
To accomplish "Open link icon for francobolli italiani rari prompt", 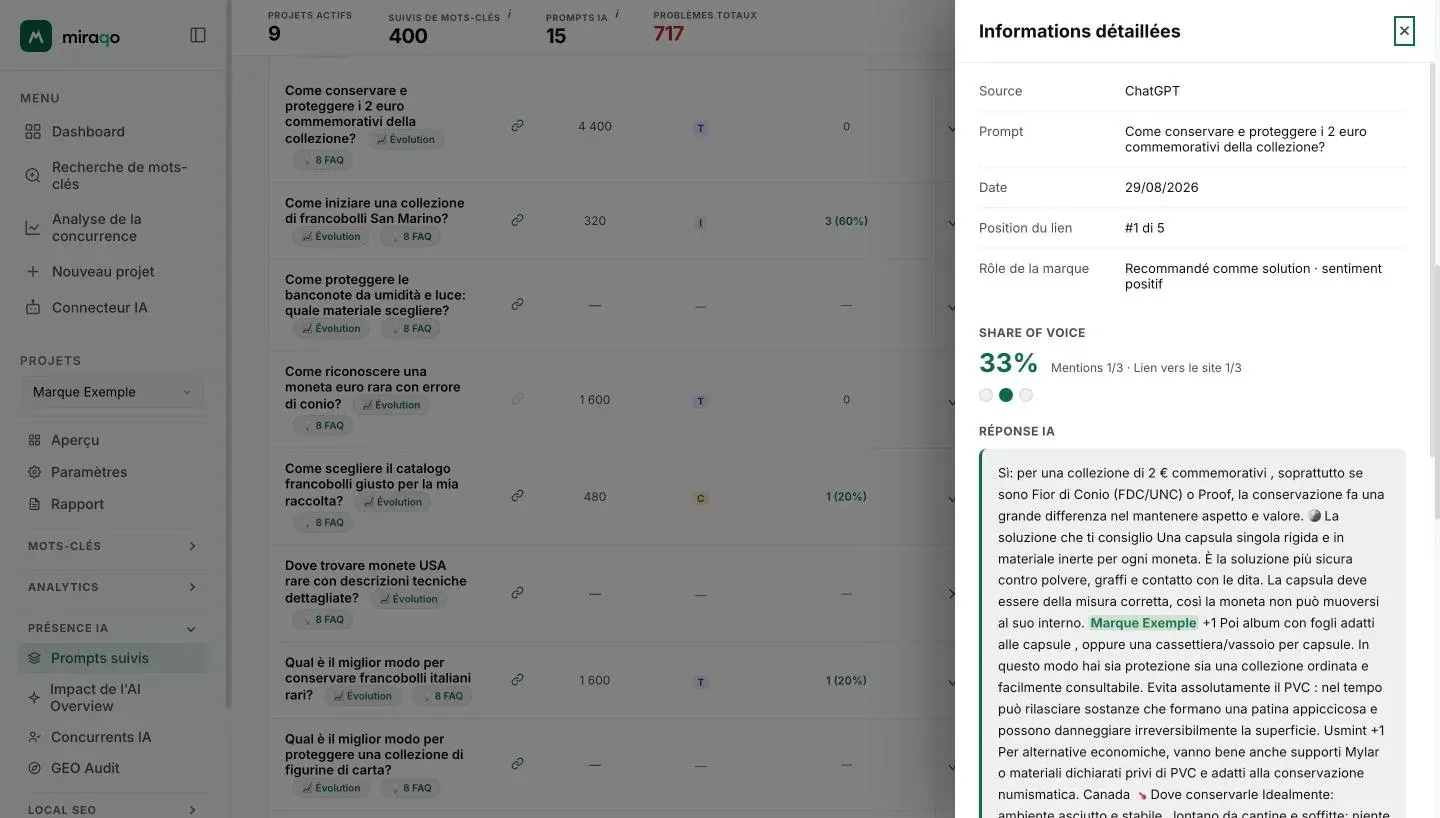I will (x=517, y=680).
